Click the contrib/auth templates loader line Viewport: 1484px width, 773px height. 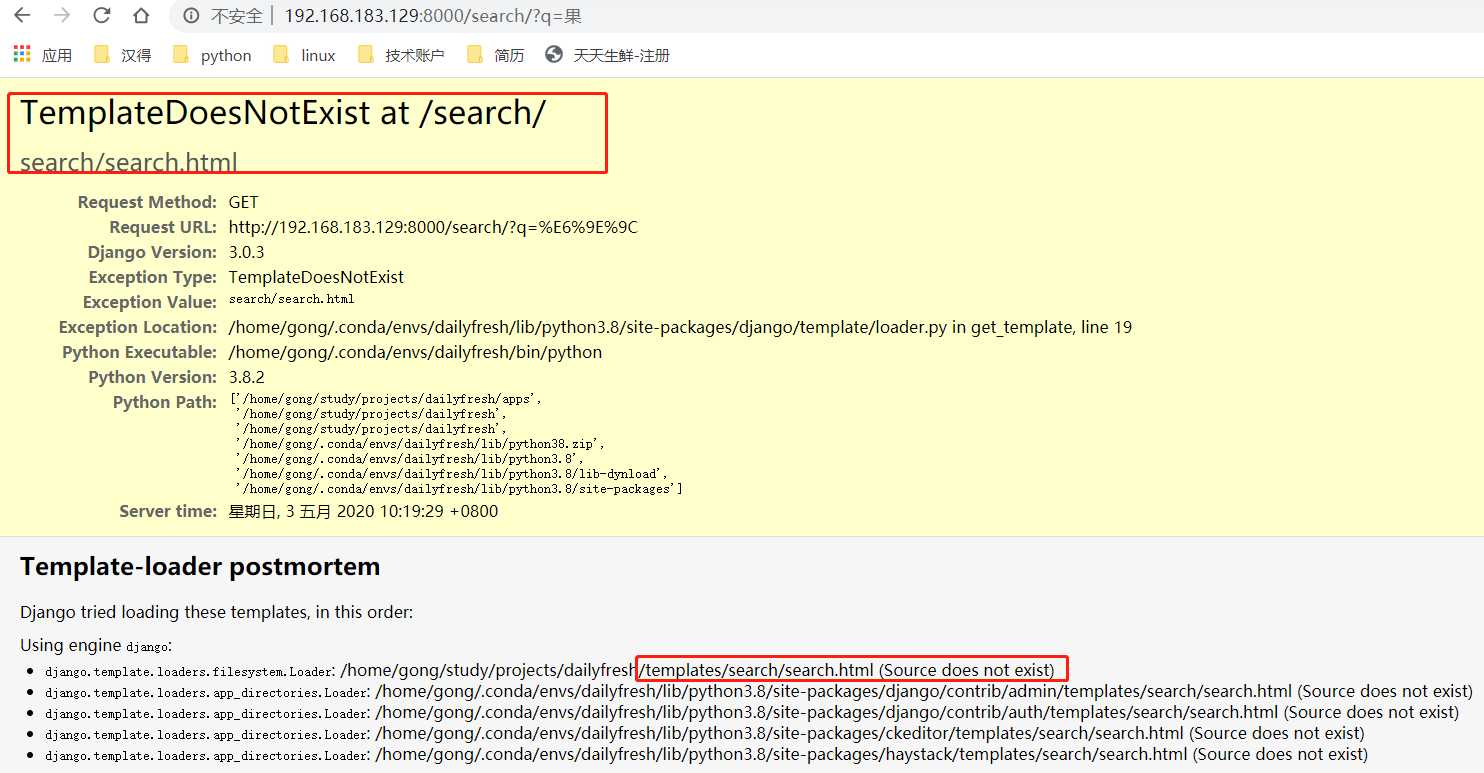(x=752, y=712)
